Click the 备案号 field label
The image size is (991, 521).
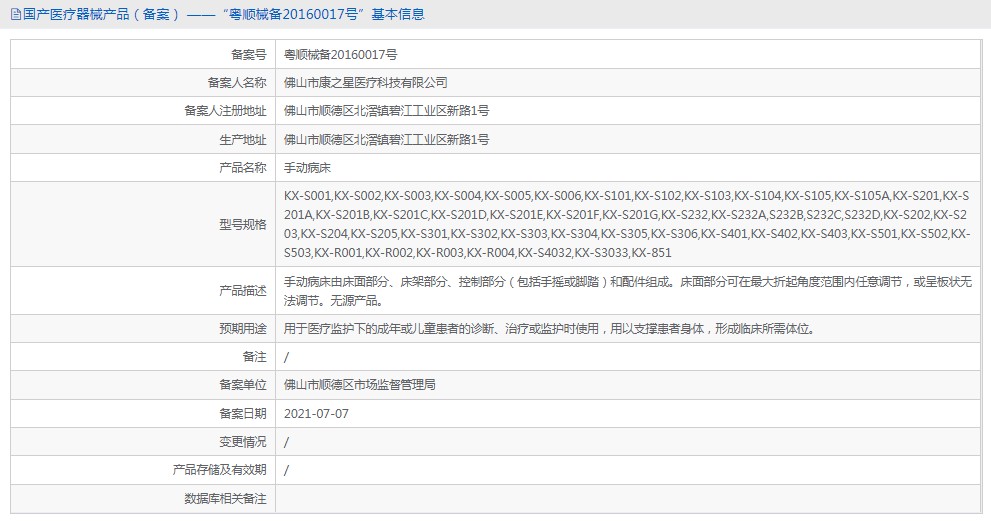248,55
